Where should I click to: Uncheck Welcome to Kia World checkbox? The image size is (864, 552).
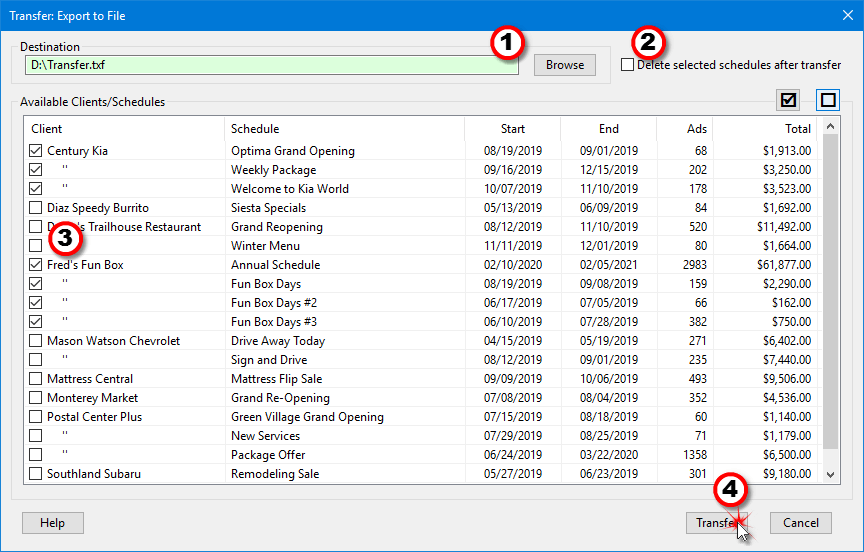(35, 188)
